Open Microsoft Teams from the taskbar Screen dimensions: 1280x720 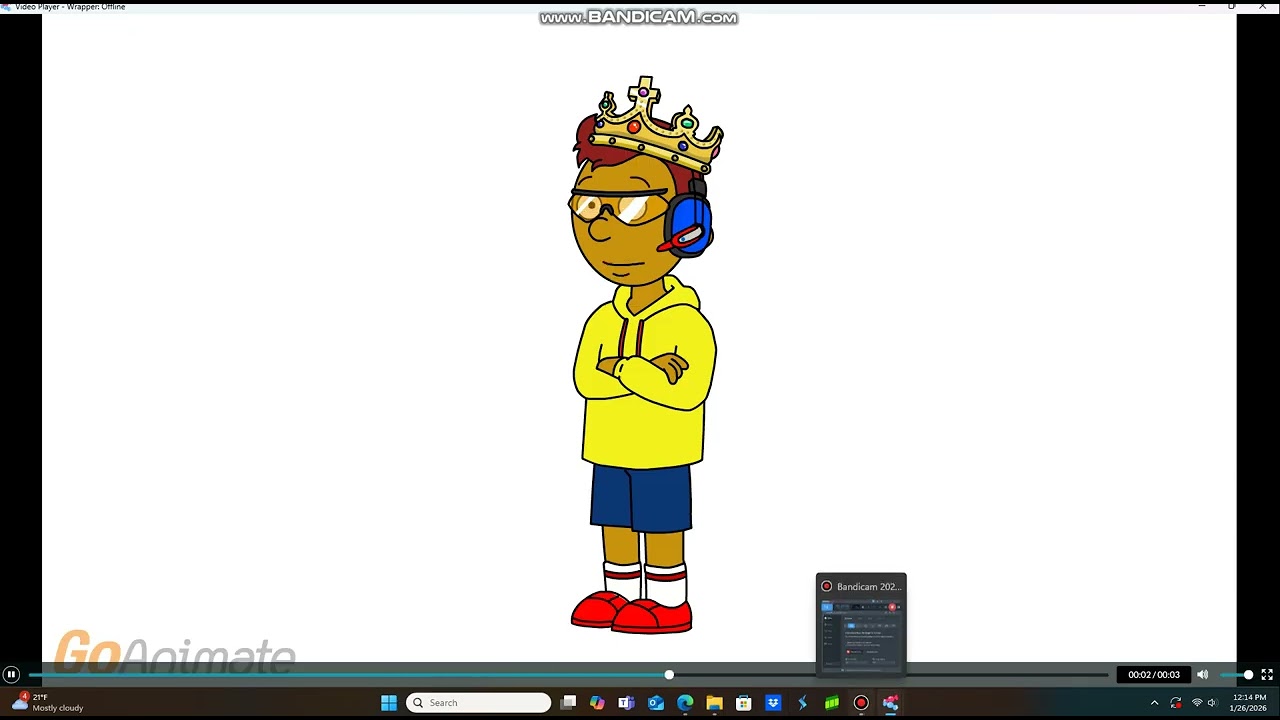pyautogui.click(x=626, y=703)
